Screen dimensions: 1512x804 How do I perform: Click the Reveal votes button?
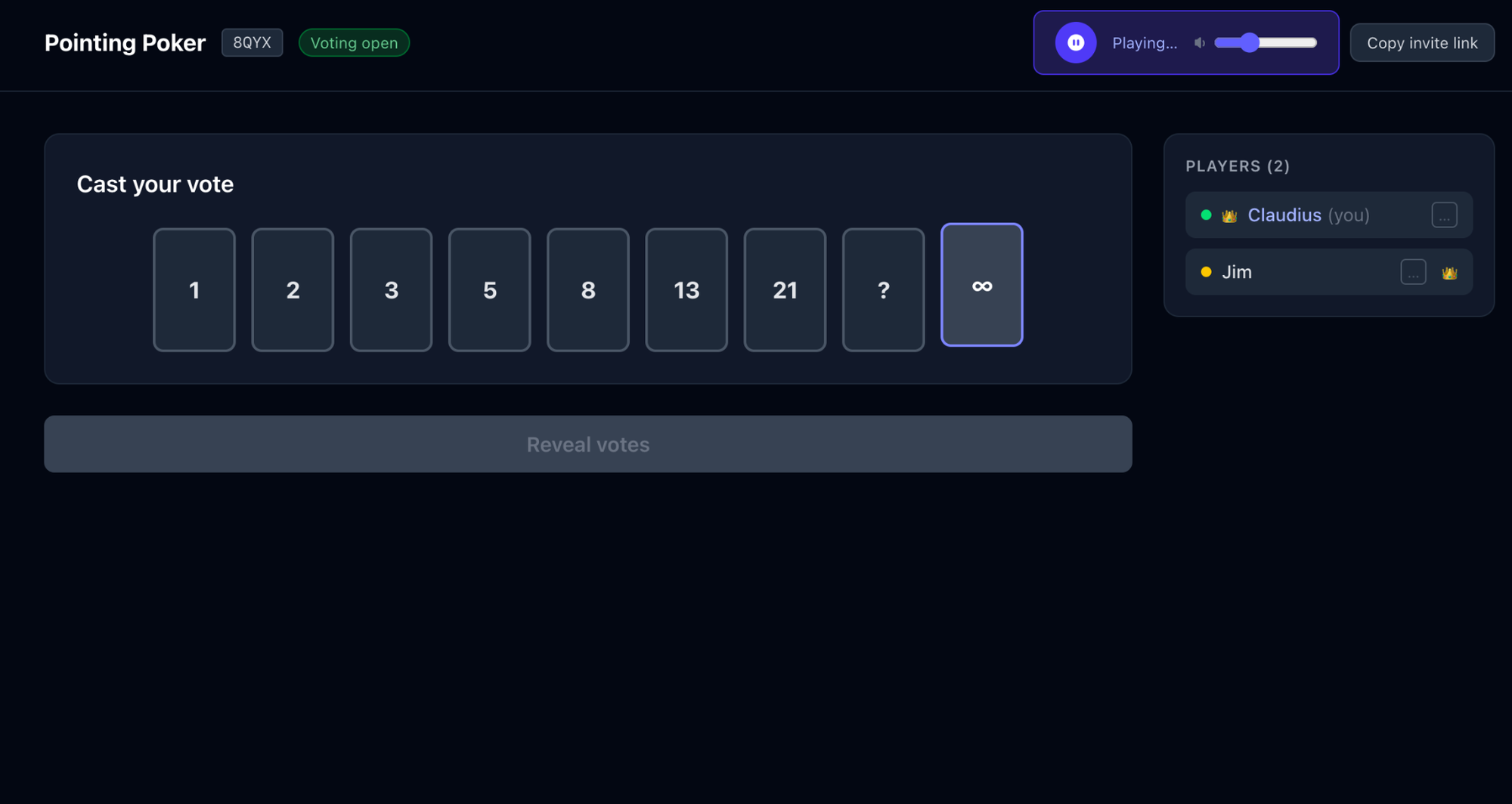tap(587, 444)
